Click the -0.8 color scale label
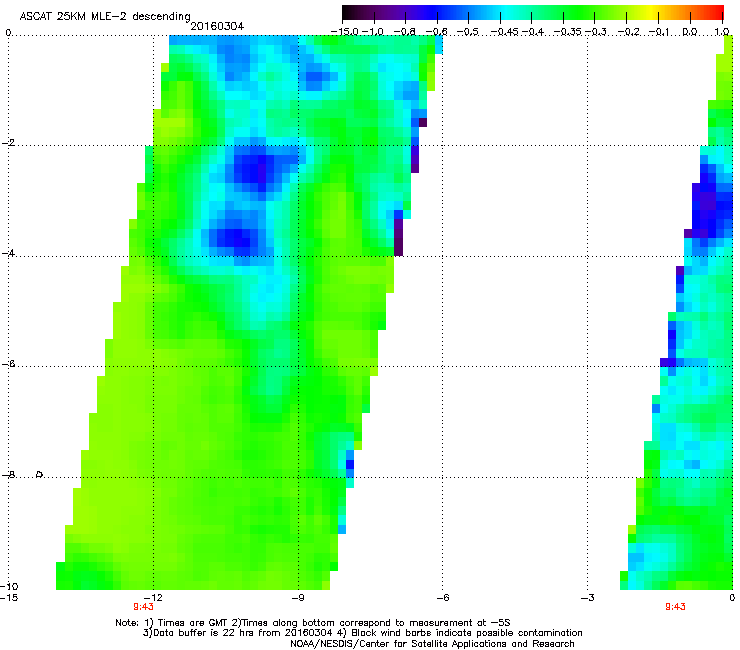The height and width of the screenshot is (650, 740). click(x=405, y=32)
